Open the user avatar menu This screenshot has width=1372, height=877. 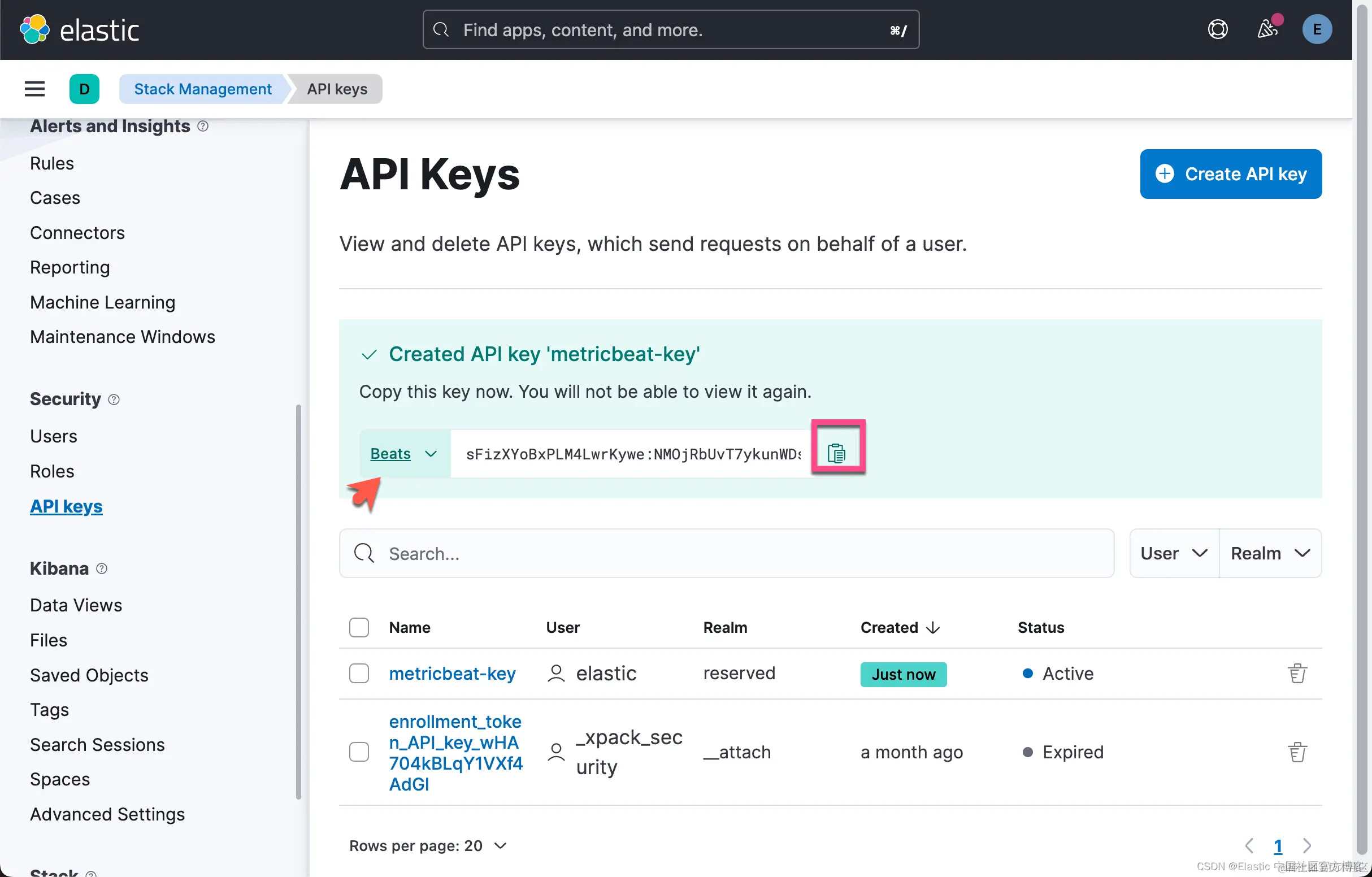(x=1316, y=29)
